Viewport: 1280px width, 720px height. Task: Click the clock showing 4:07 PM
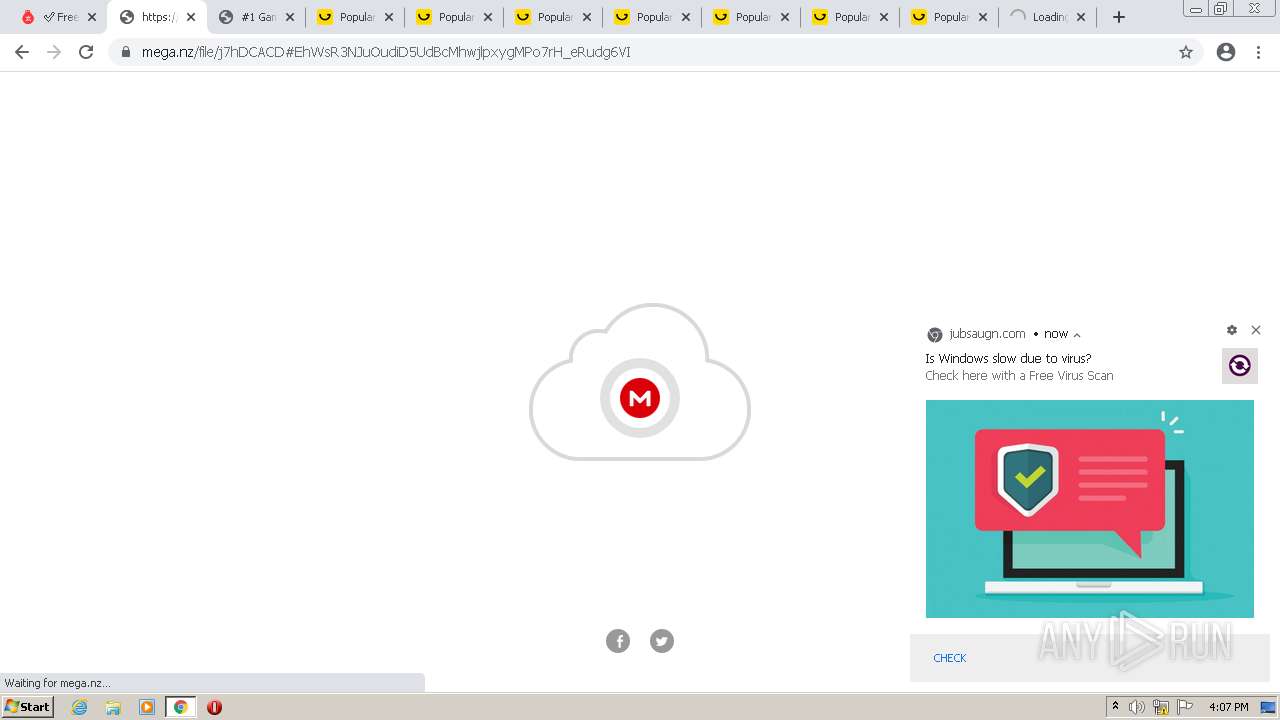pyautogui.click(x=1229, y=707)
